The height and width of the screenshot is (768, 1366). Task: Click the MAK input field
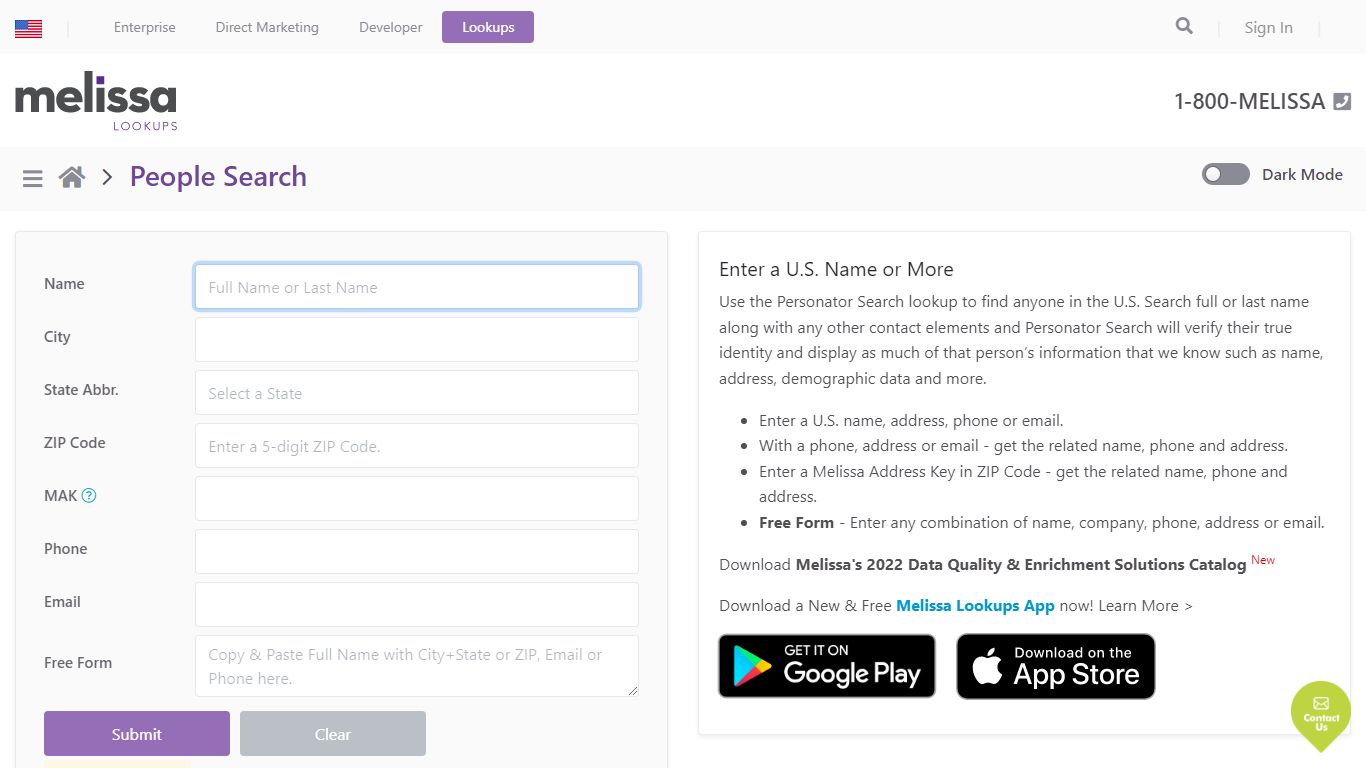coord(417,499)
